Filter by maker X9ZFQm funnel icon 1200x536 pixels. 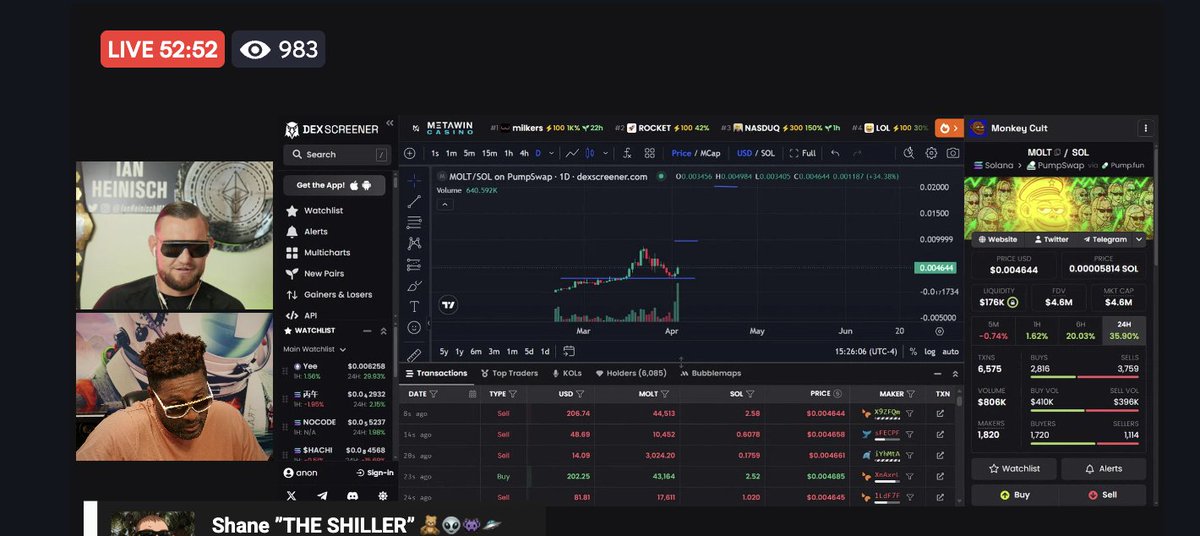(x=910, y=412)
